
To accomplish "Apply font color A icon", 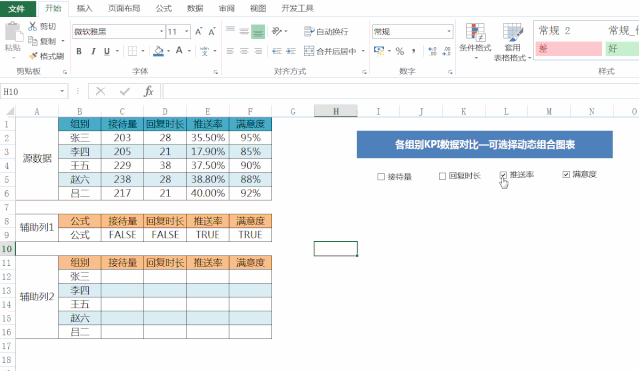I will (179, 51).
